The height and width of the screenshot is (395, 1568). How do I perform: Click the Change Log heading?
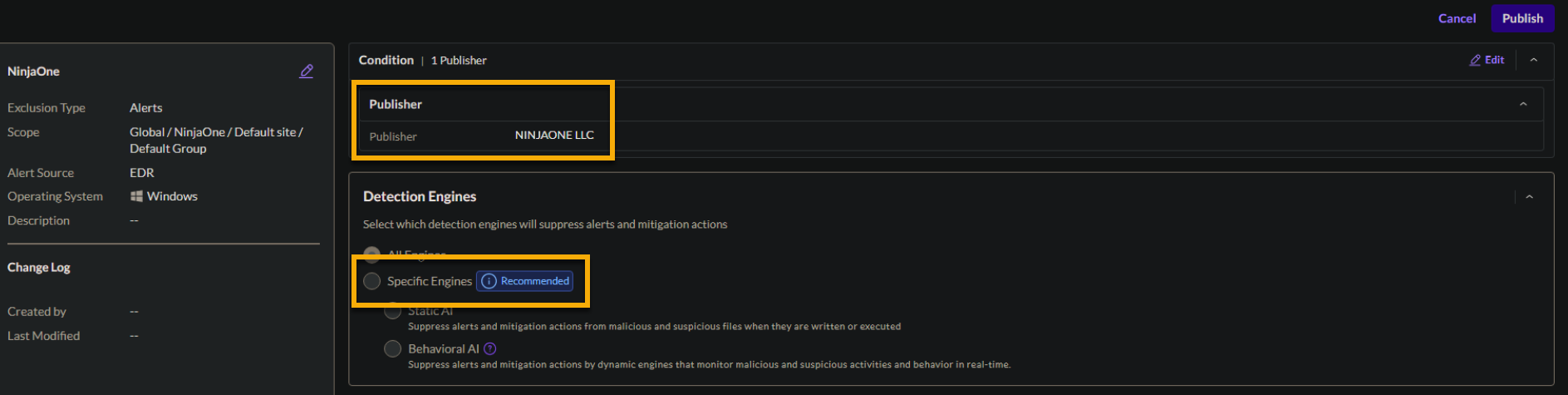39,268
